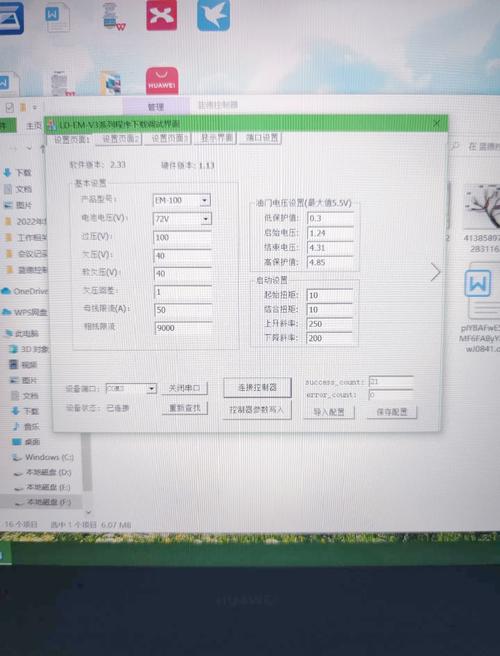
Task: Open 下载 in Explorer quick access list
Action: [x=17, y=172]
